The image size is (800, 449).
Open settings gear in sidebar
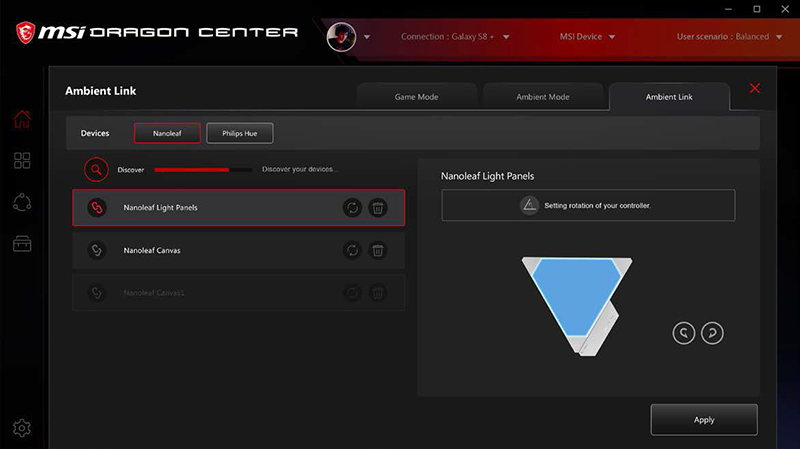22,428
